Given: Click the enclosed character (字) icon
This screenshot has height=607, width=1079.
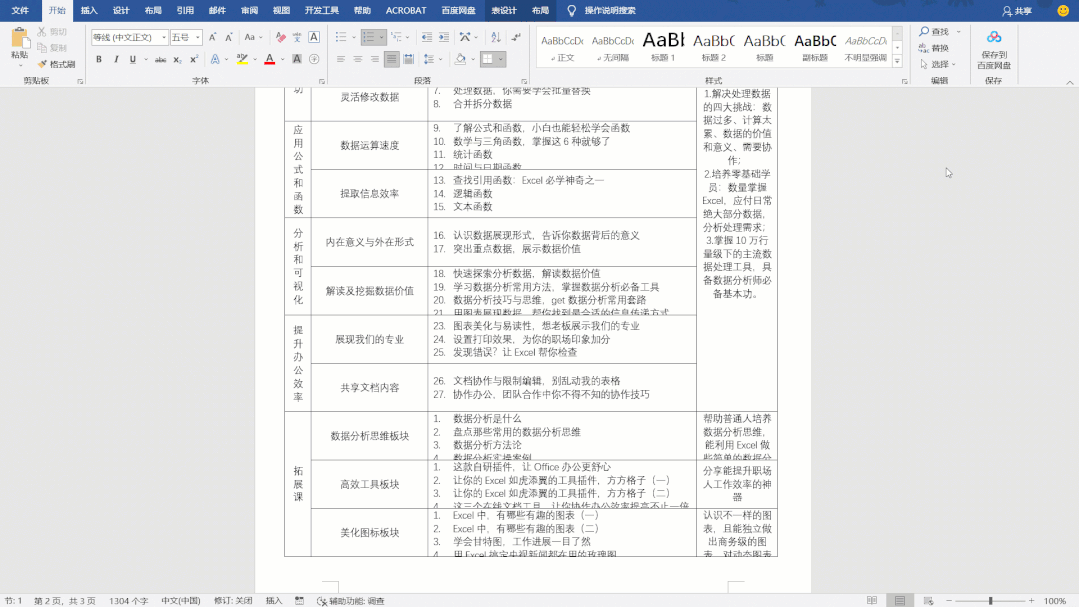Looking at the screenshot, I should tap(314, 59).
